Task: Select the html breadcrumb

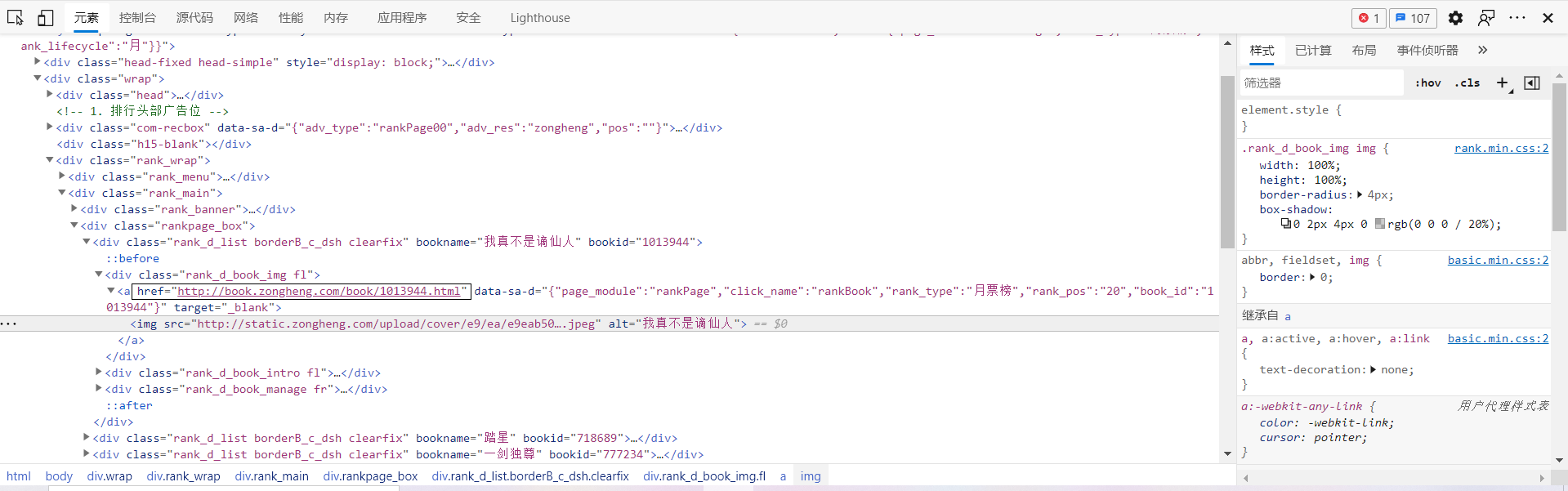Action: coord(19,475)
